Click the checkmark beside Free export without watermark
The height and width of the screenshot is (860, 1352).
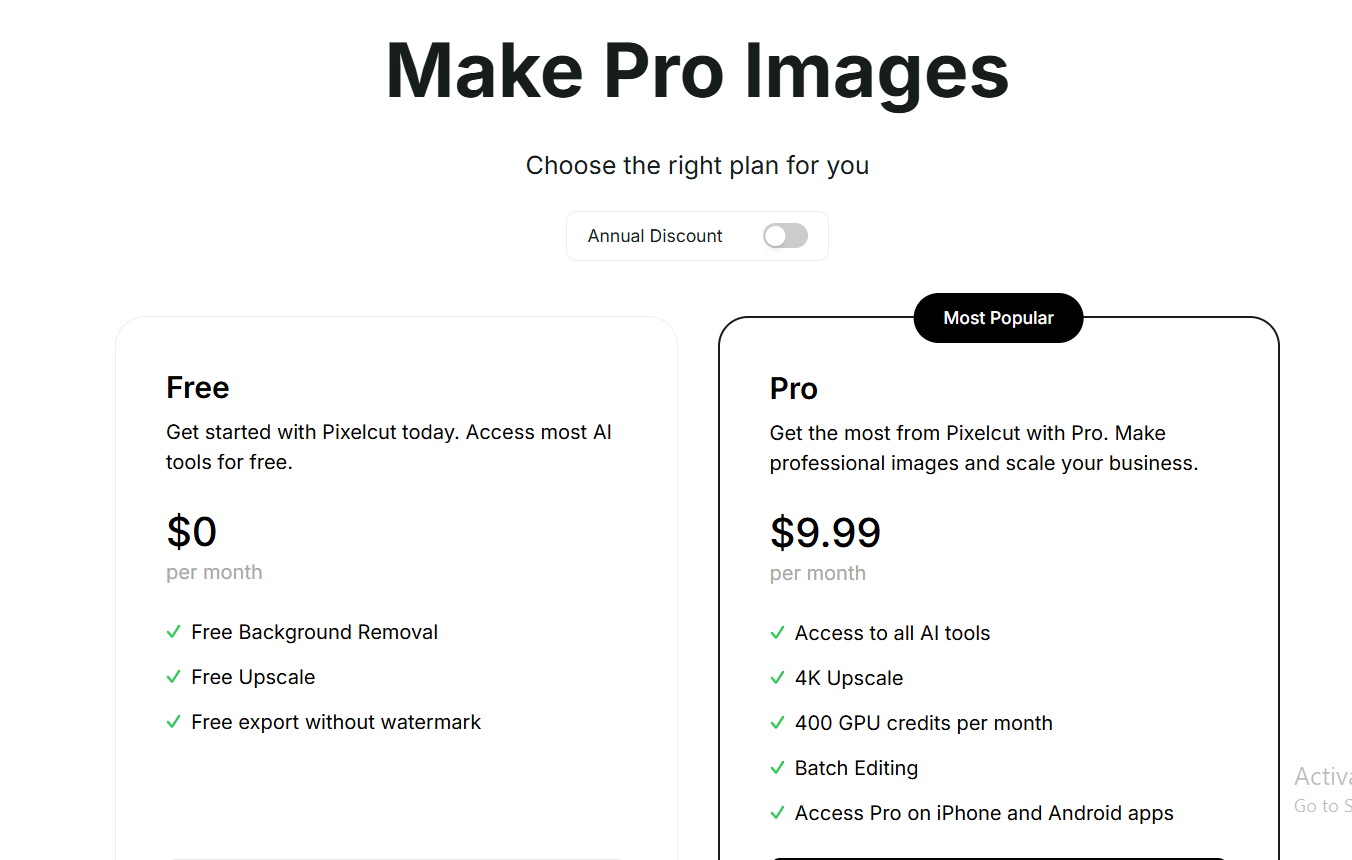173,722
